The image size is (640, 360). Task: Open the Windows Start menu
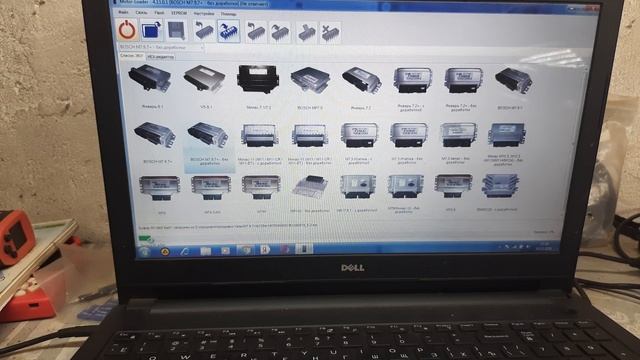144,251
